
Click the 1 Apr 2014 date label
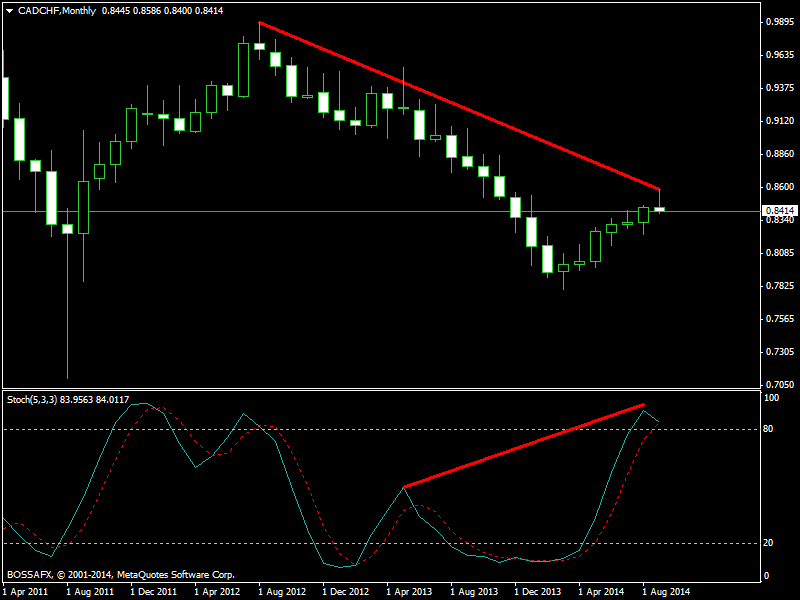point(601,592)
